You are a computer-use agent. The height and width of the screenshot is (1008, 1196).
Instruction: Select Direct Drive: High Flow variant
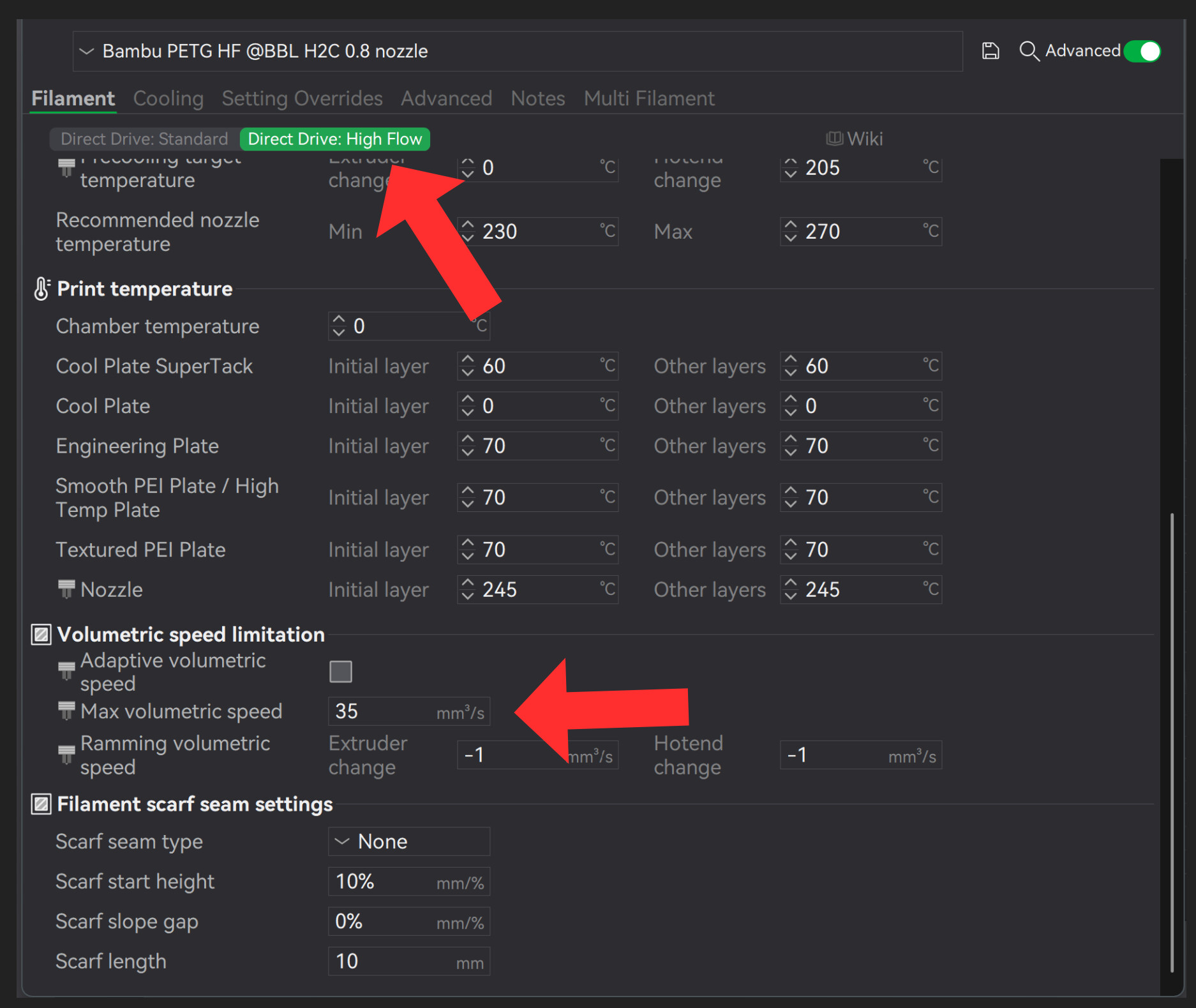click(x=335, y=139)
